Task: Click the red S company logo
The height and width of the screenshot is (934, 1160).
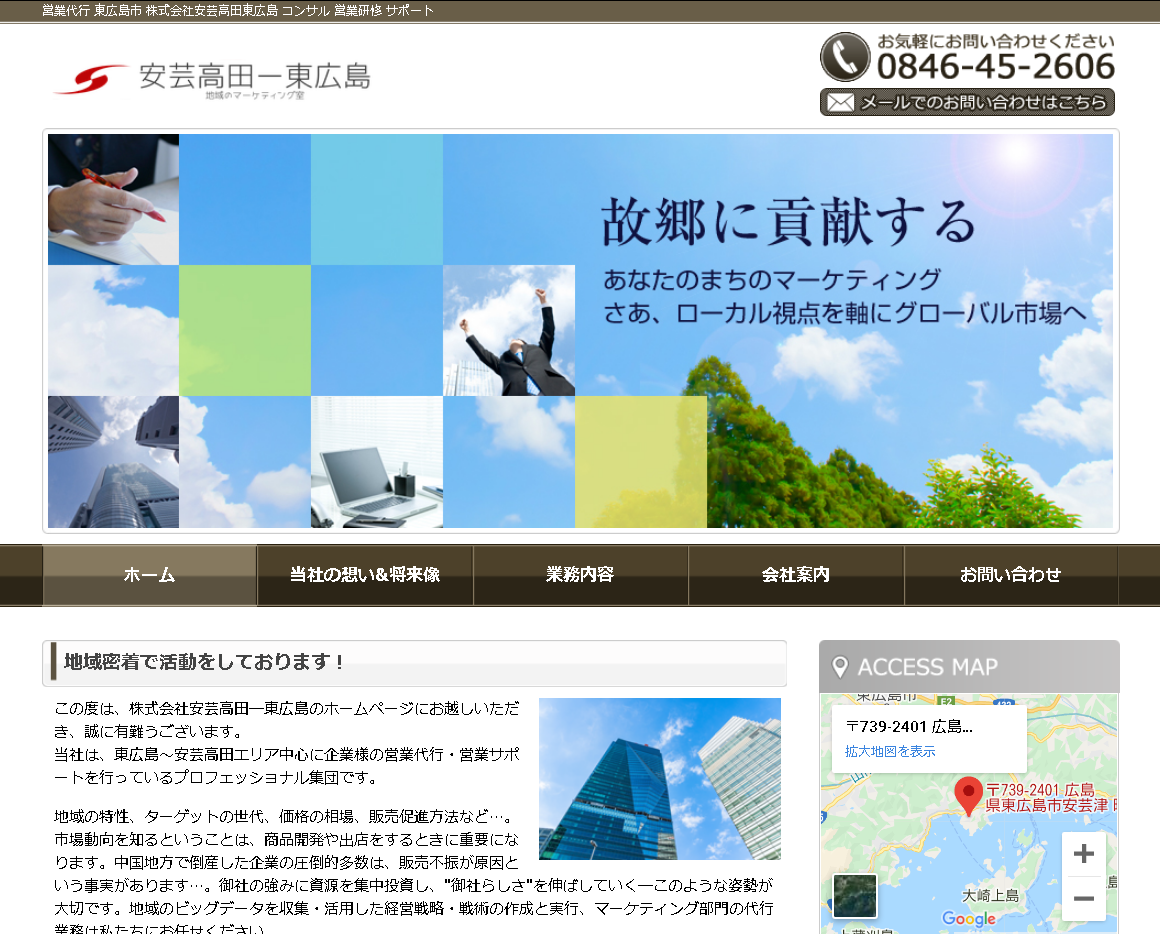Action: point(90,78)
